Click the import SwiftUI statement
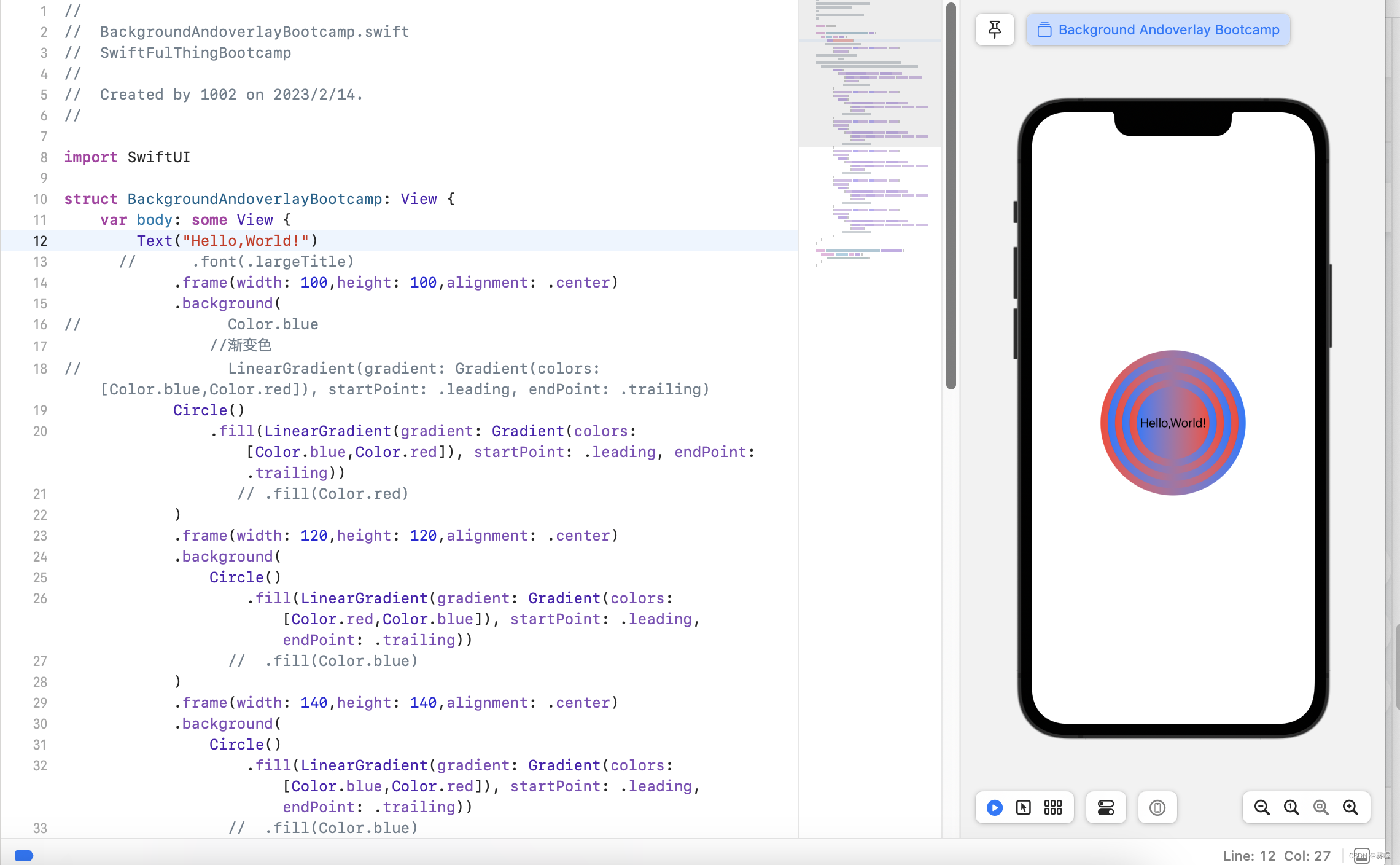The width and height of the screenshot is (1400, 865). pyautogui.click(x=126, y=157)
